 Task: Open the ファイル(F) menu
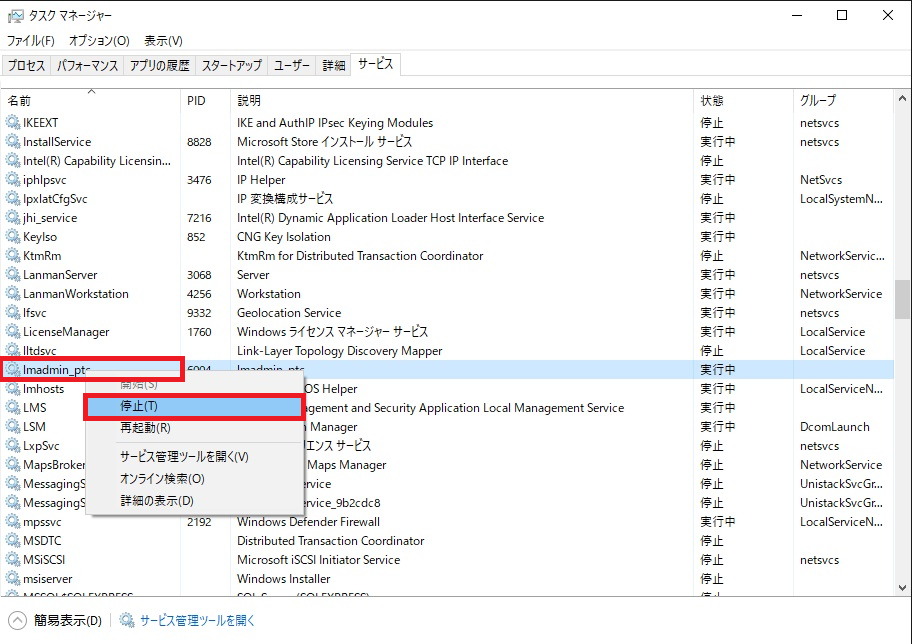click(31, 41)
